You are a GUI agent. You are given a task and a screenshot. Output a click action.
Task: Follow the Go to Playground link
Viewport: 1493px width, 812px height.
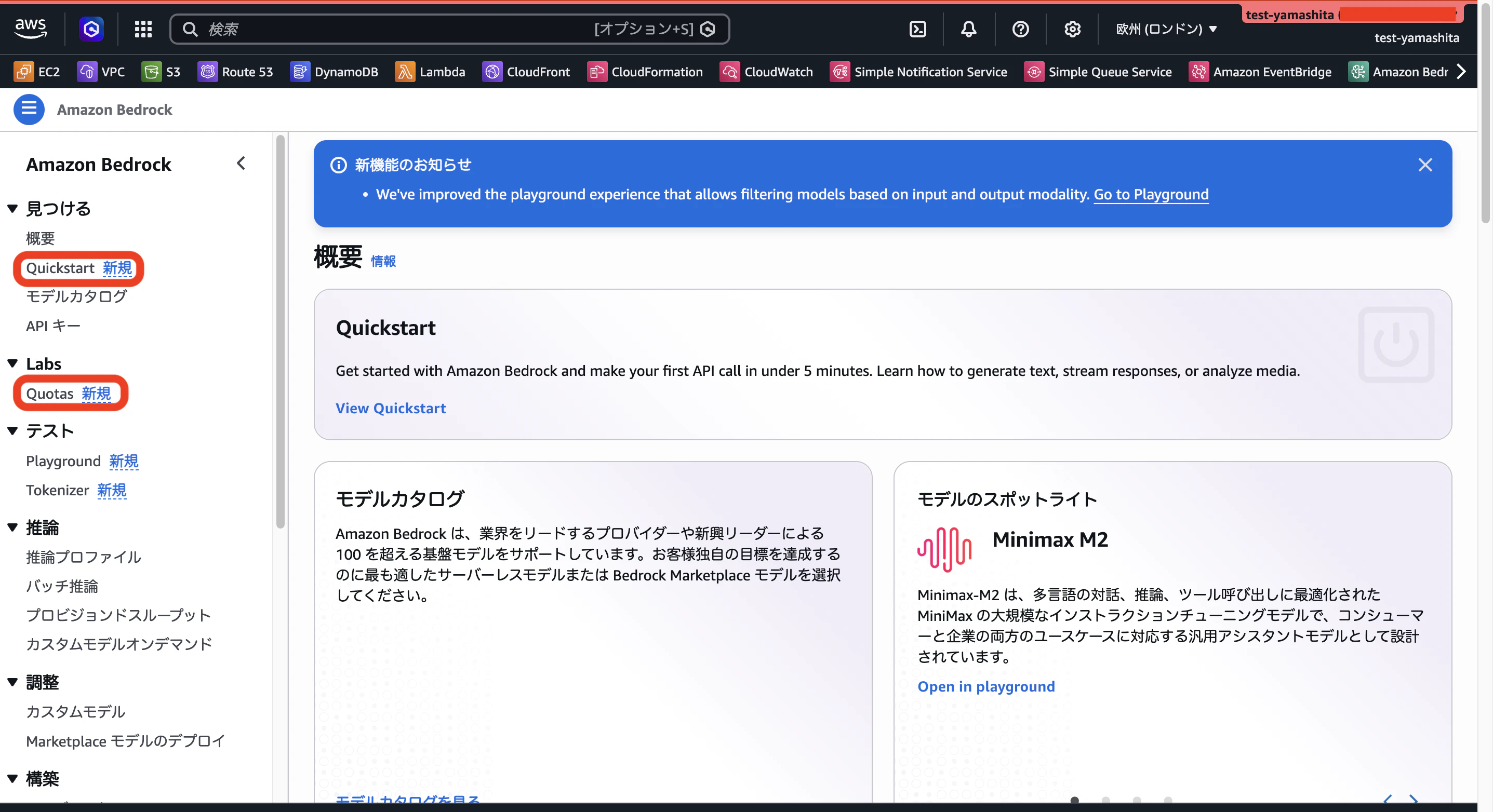click(1151, 194)
